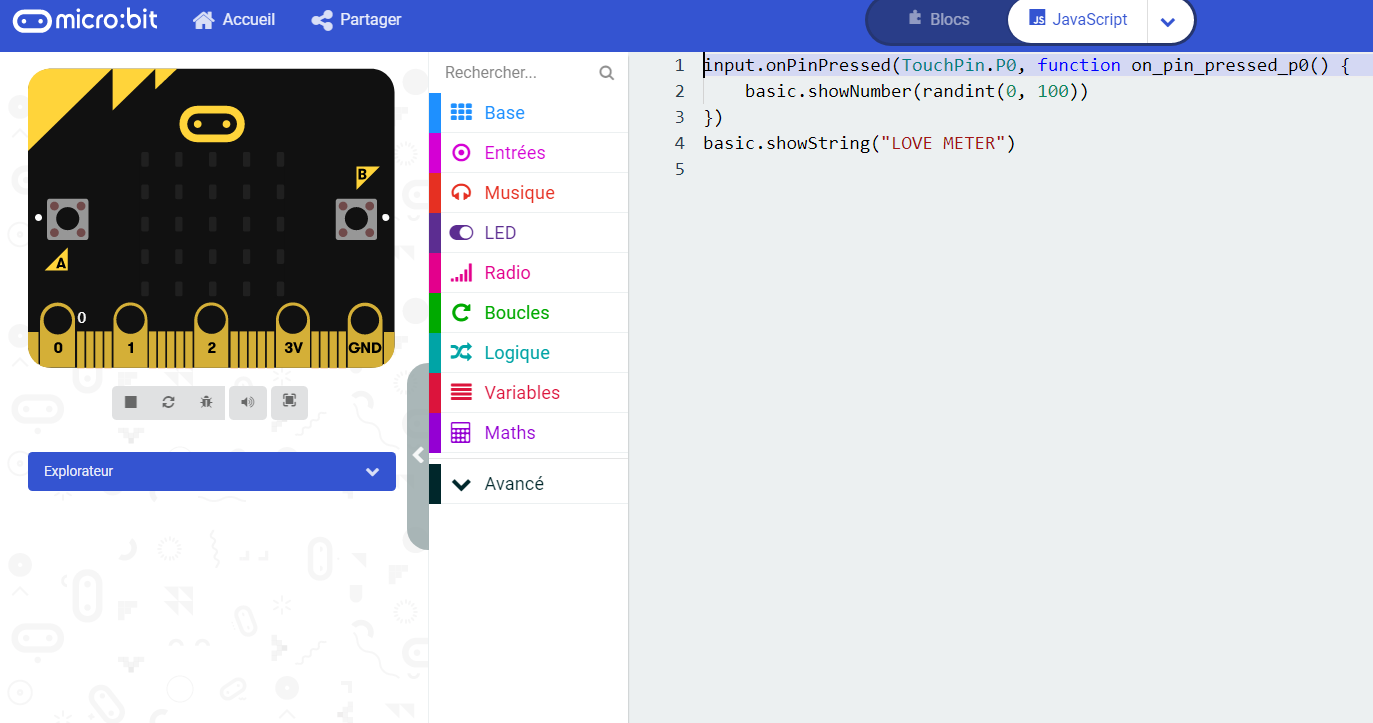Switch to the JavaScript tab
Image resolution: width=1373 pixels, height=723 pixels.
pos(1088,19)
